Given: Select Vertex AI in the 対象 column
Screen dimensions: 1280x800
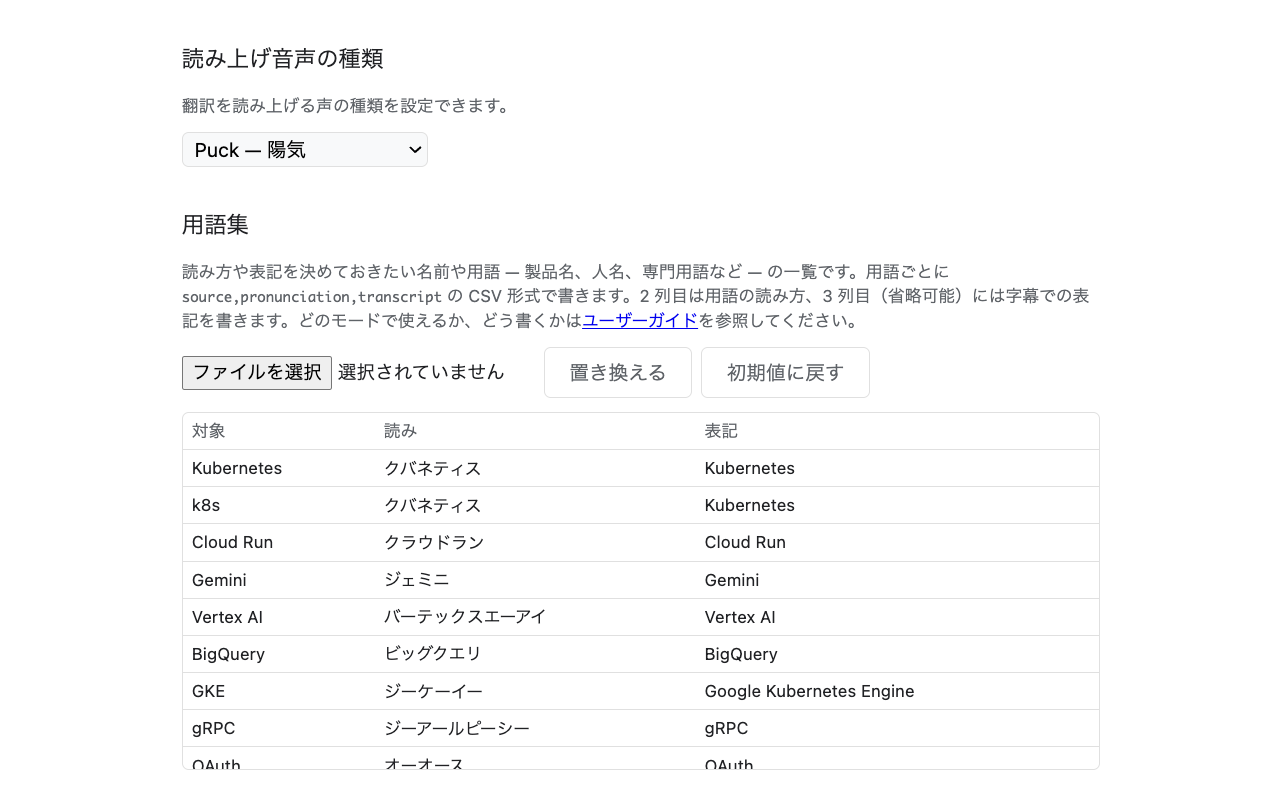Looking at the screenshot, I should [x=227, y=617].
